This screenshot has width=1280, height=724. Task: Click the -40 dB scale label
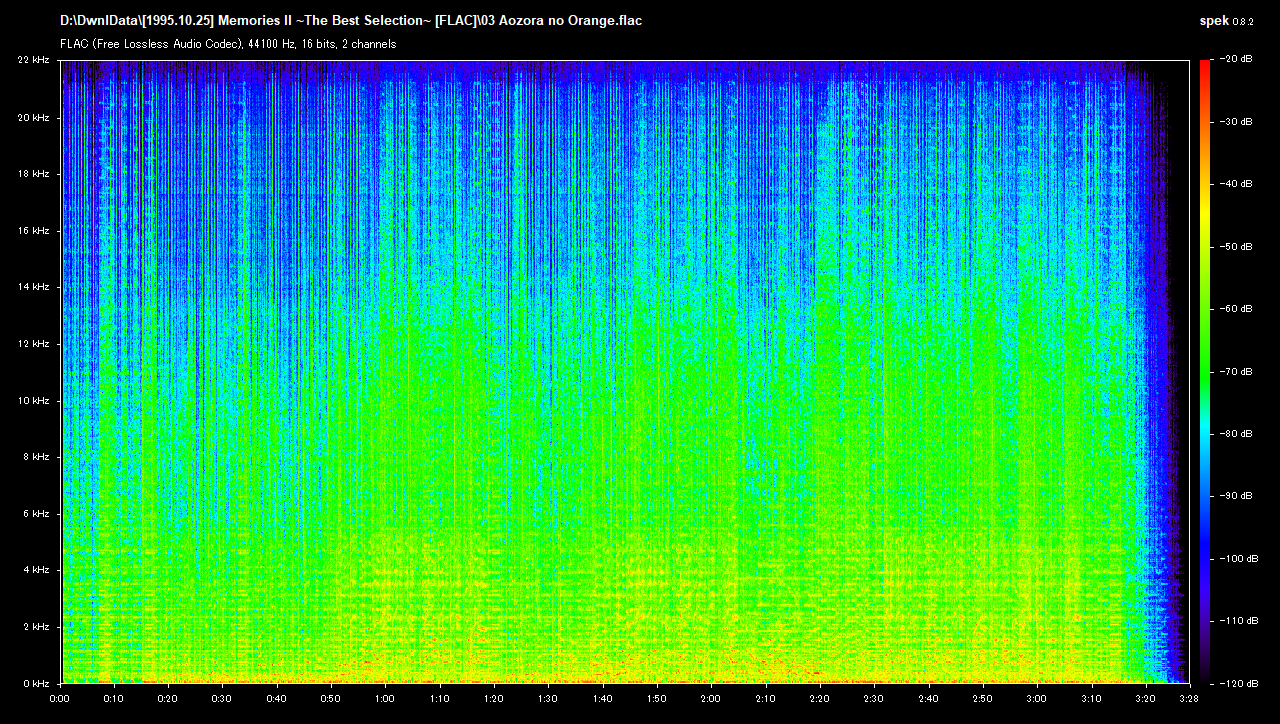1237,184
